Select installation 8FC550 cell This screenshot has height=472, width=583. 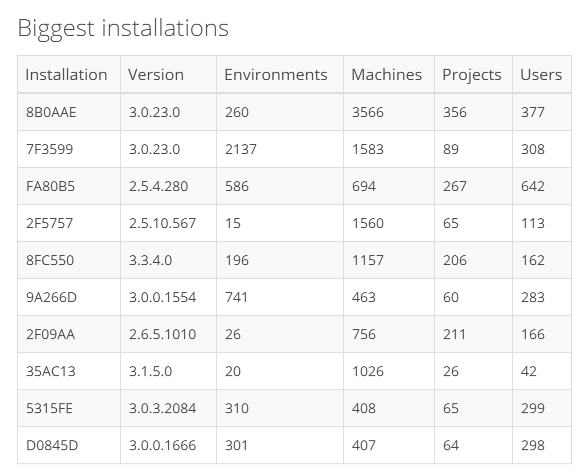(x=50, y=260)
